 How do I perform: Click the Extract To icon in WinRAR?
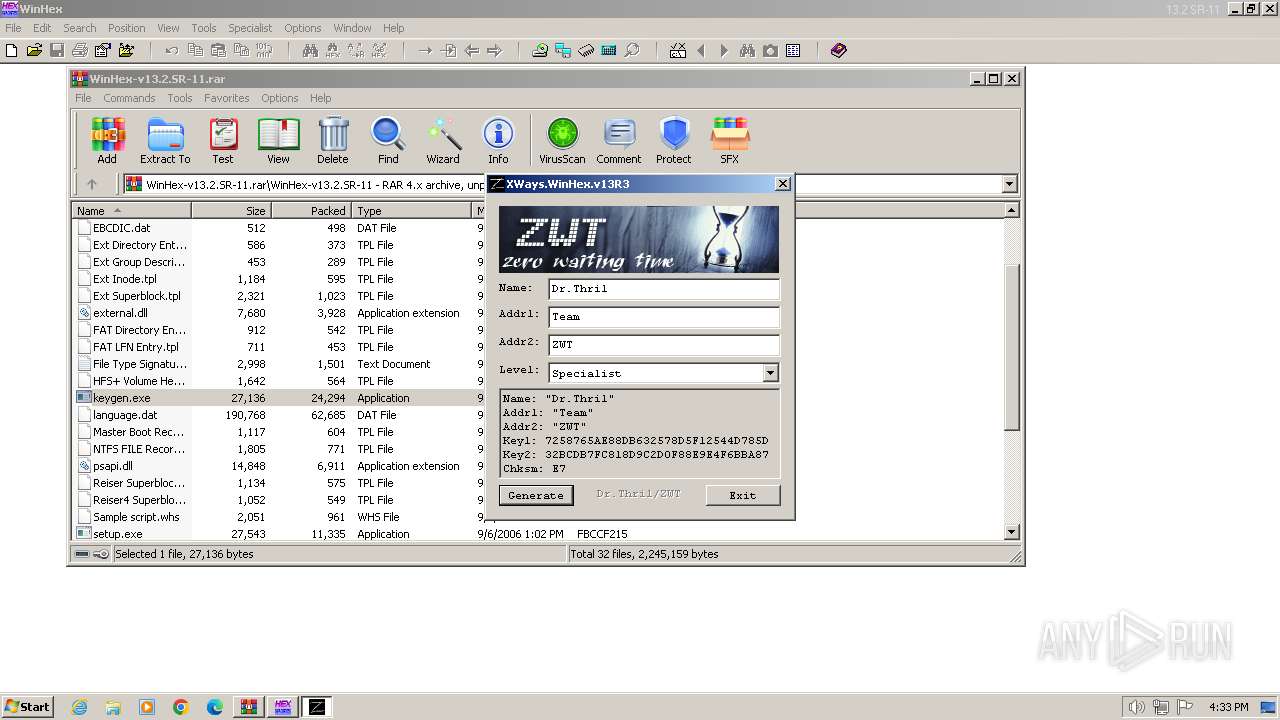coord(165,141)
